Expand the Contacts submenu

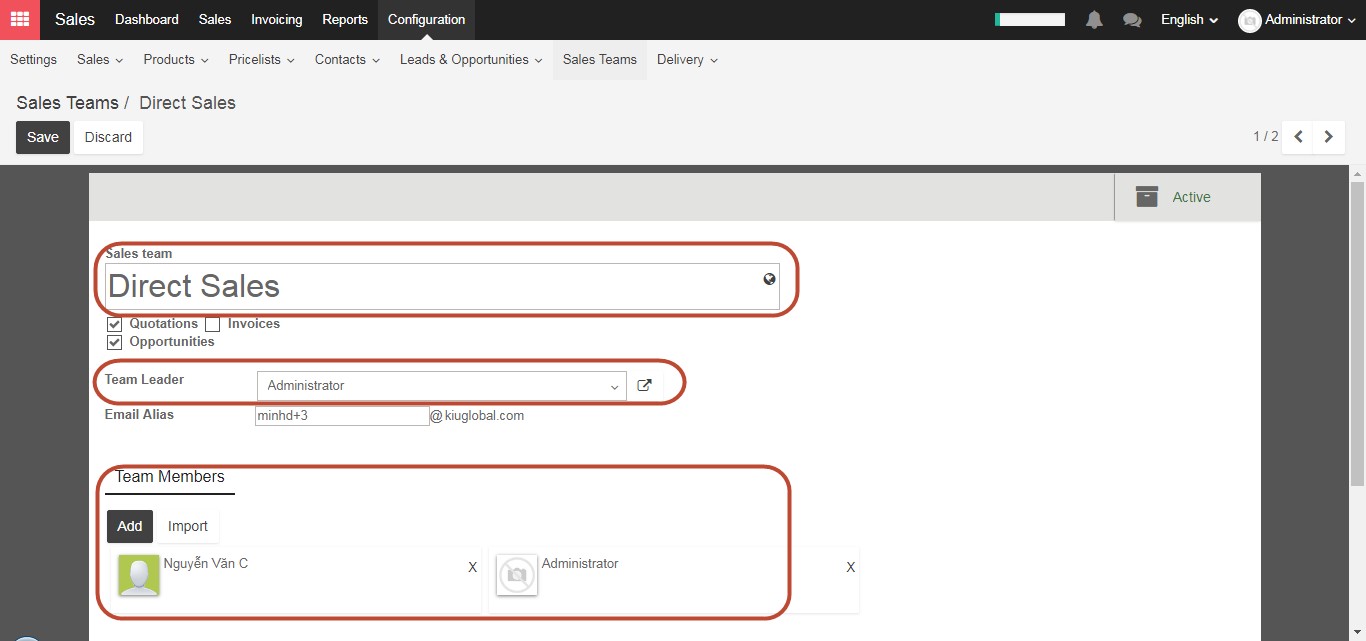(347, 60)
